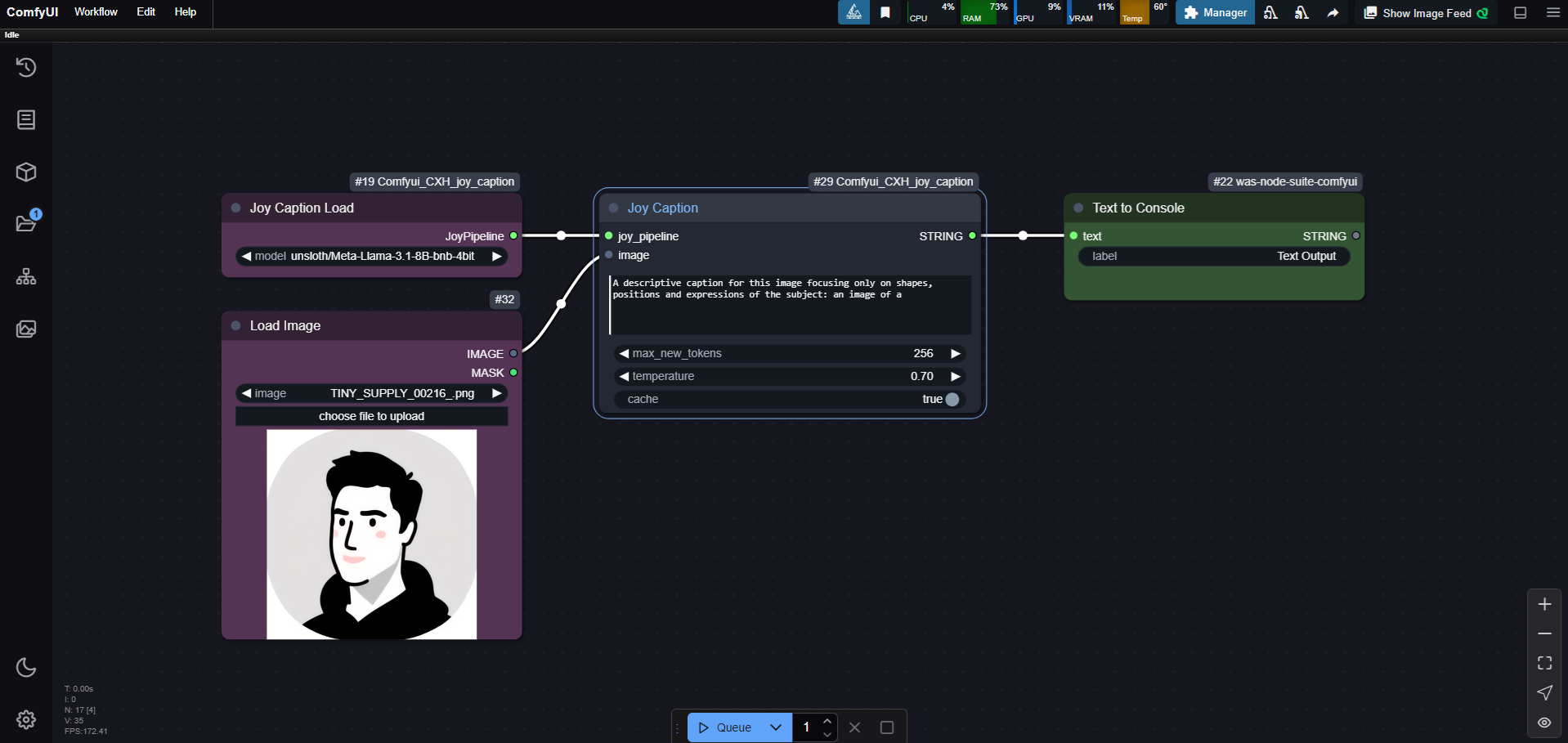Select next model in Joy Caption Load
The width and height of the screenshot is (1568, 743).
tap(497, 256)
